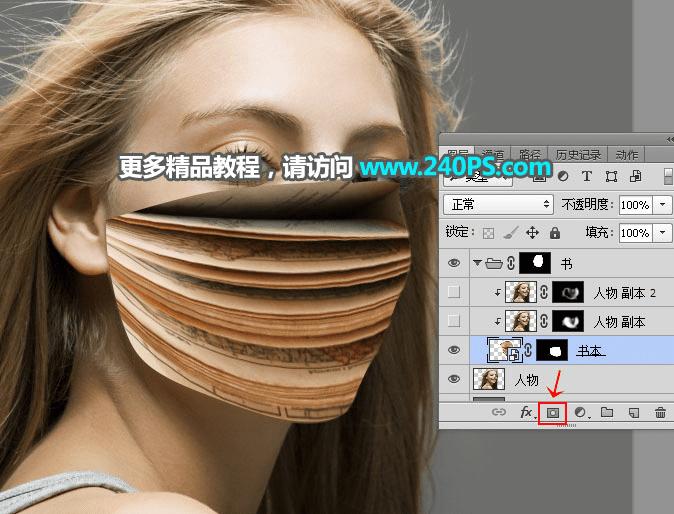674x514 pixels.
Task: Select 人物 layer thumbnail
Action: (489, 379)
